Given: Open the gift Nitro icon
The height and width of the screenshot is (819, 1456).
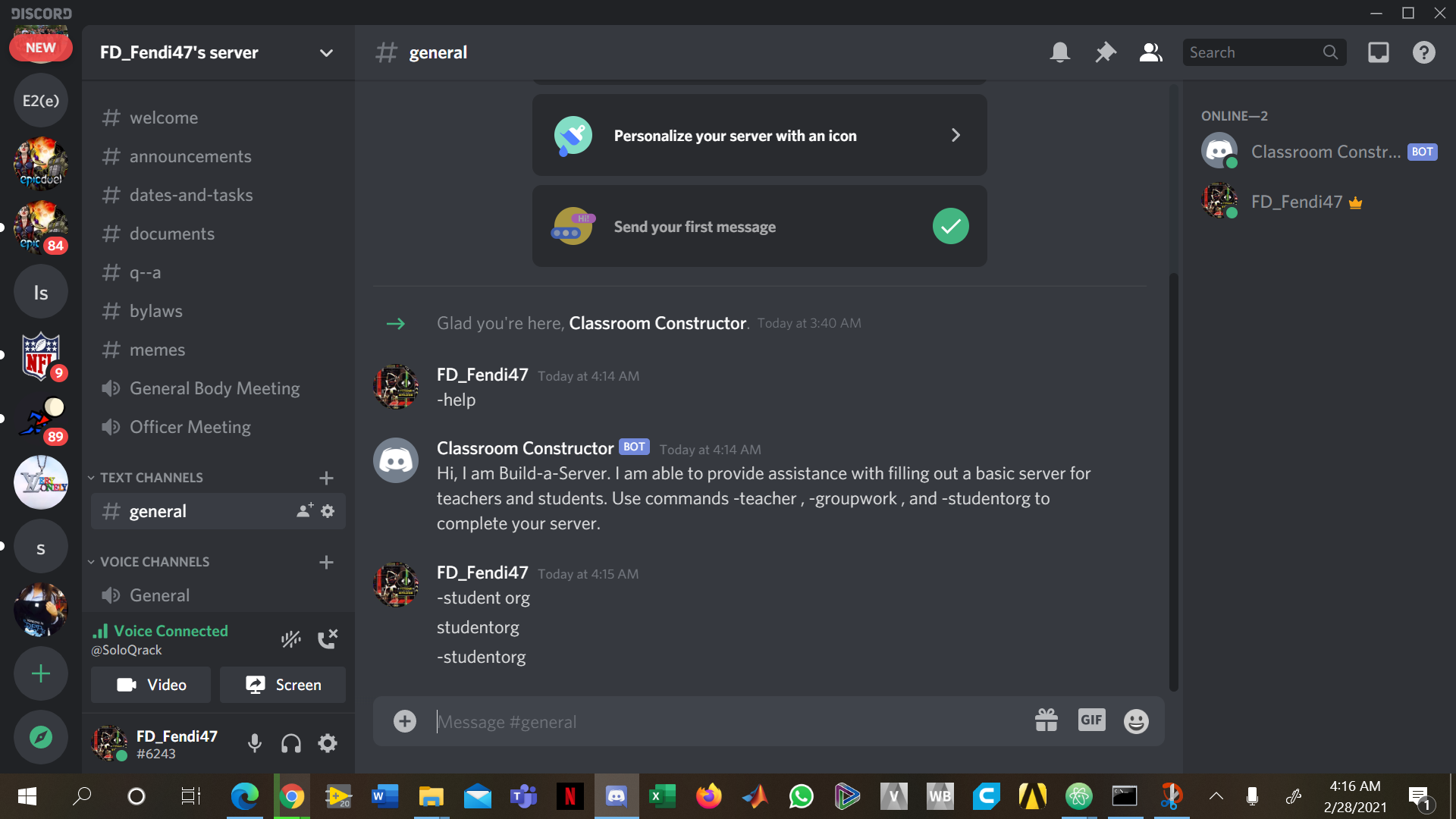Looking at the screenshot, I should [x=1046, y=720].
